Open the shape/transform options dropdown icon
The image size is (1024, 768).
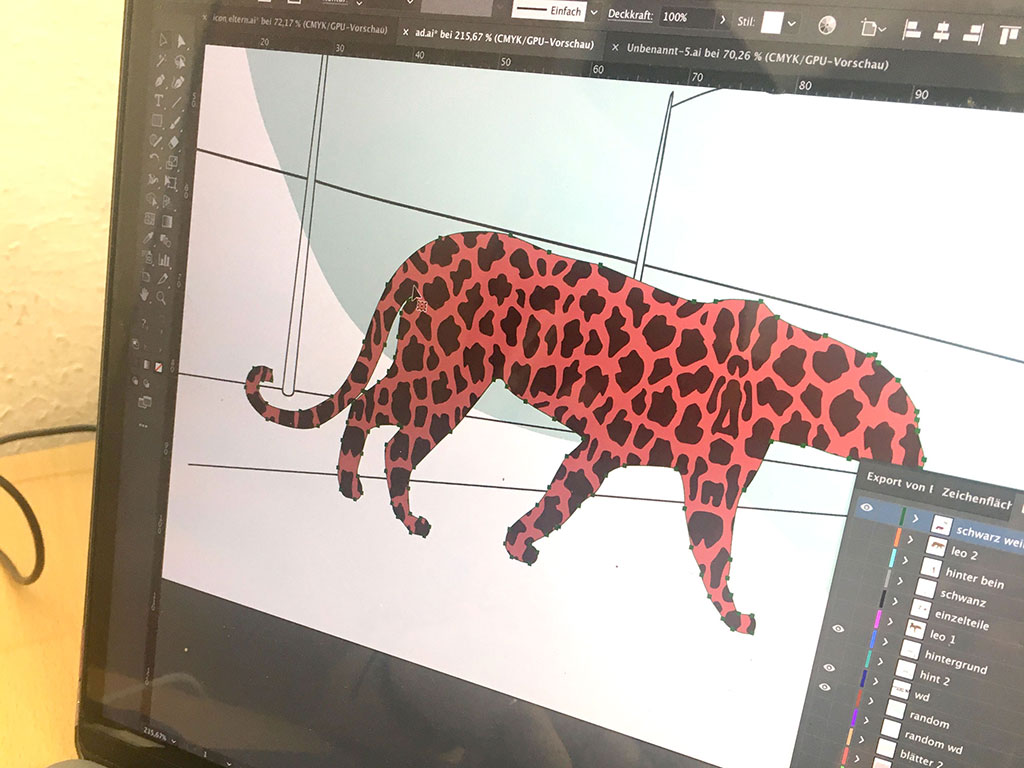[x=872, y=27]
